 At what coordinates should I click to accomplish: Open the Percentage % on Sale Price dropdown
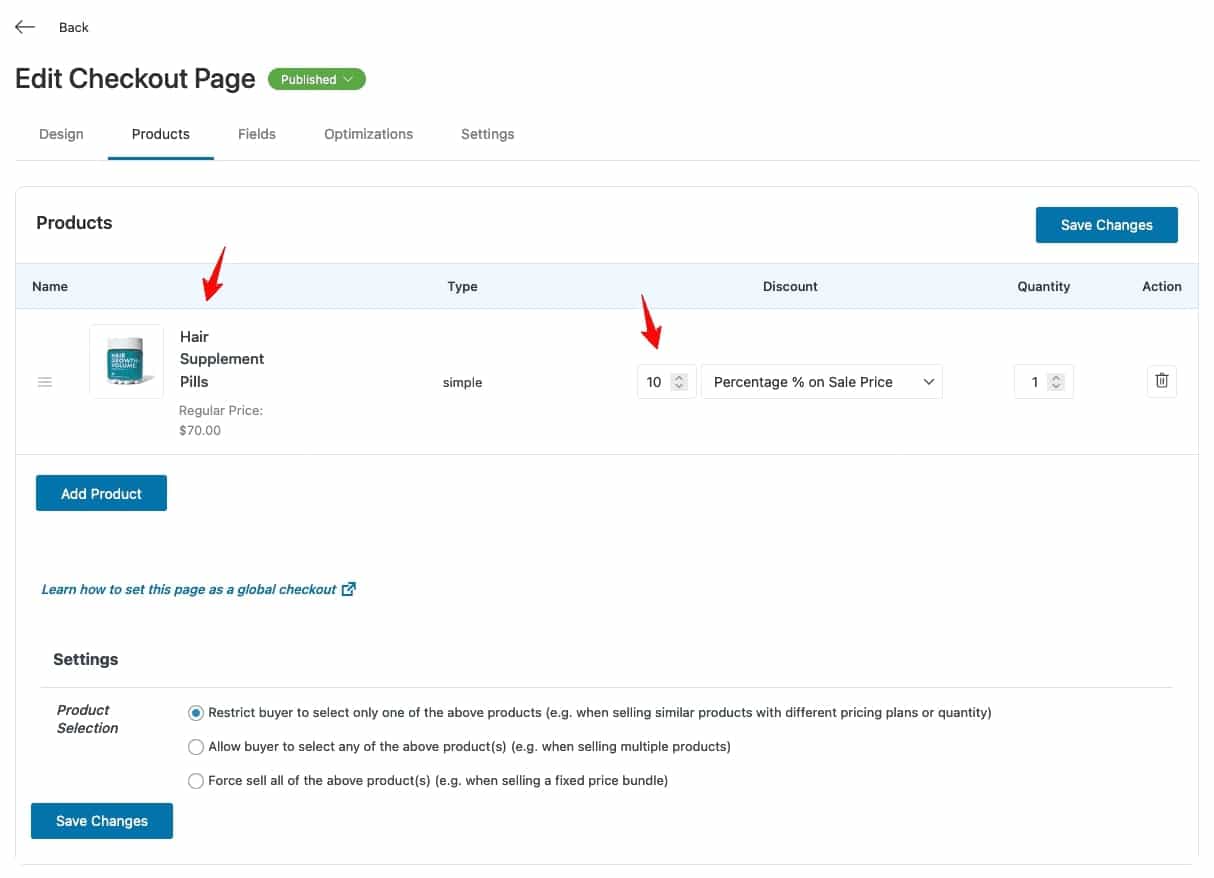click(820, 381)
